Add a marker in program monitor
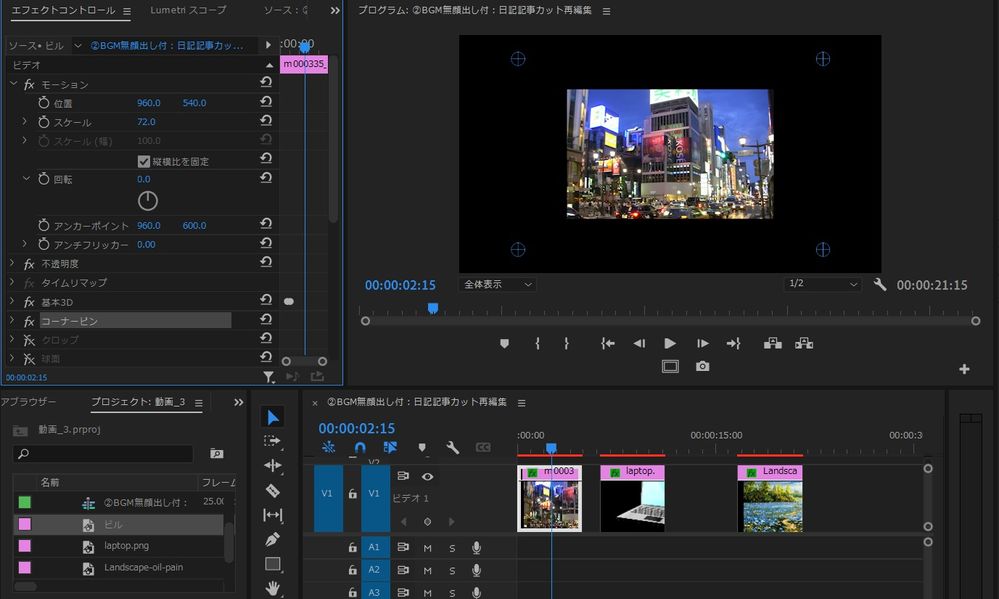 coord(504,343)
